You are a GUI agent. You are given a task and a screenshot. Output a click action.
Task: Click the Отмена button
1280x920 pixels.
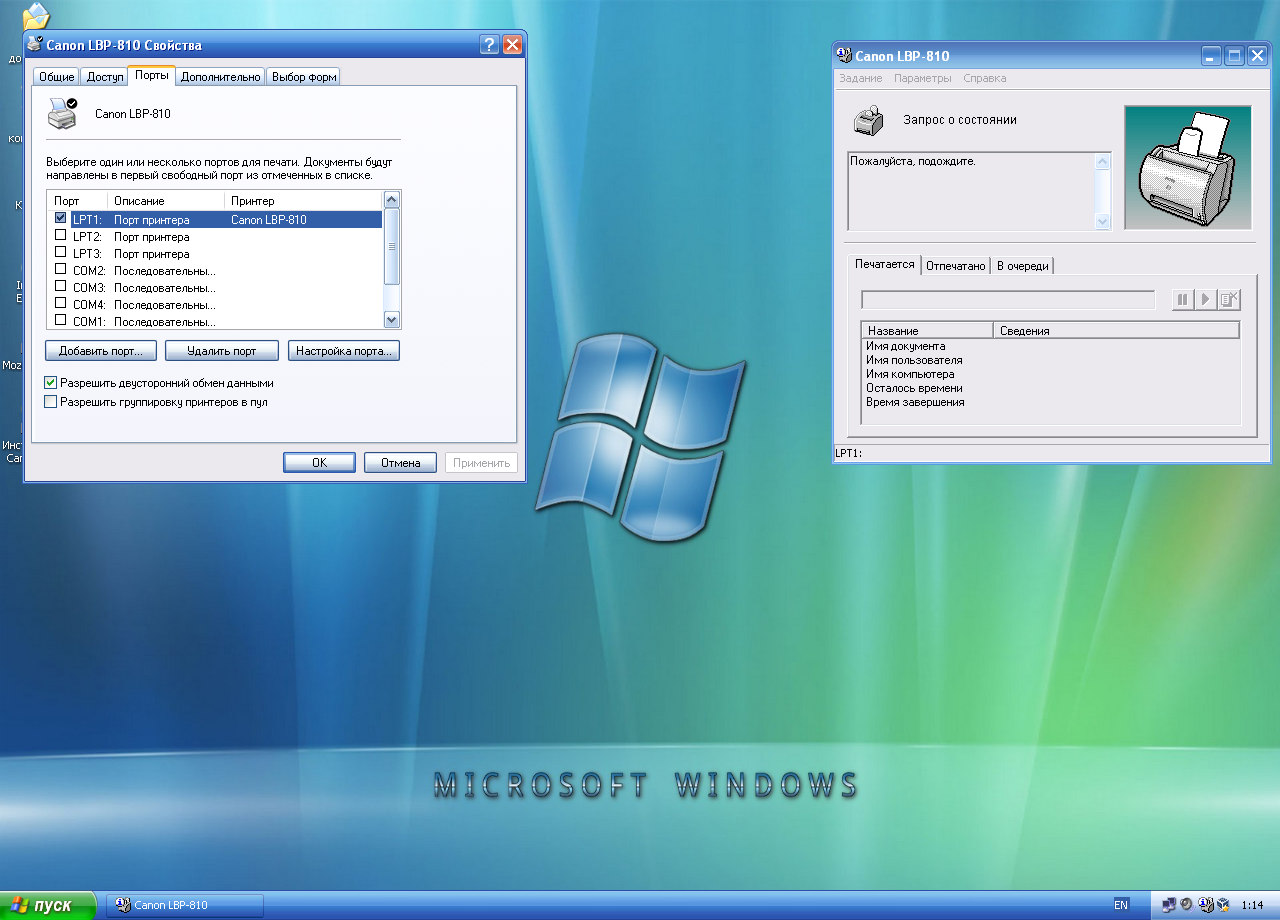(x=401, y=463)
